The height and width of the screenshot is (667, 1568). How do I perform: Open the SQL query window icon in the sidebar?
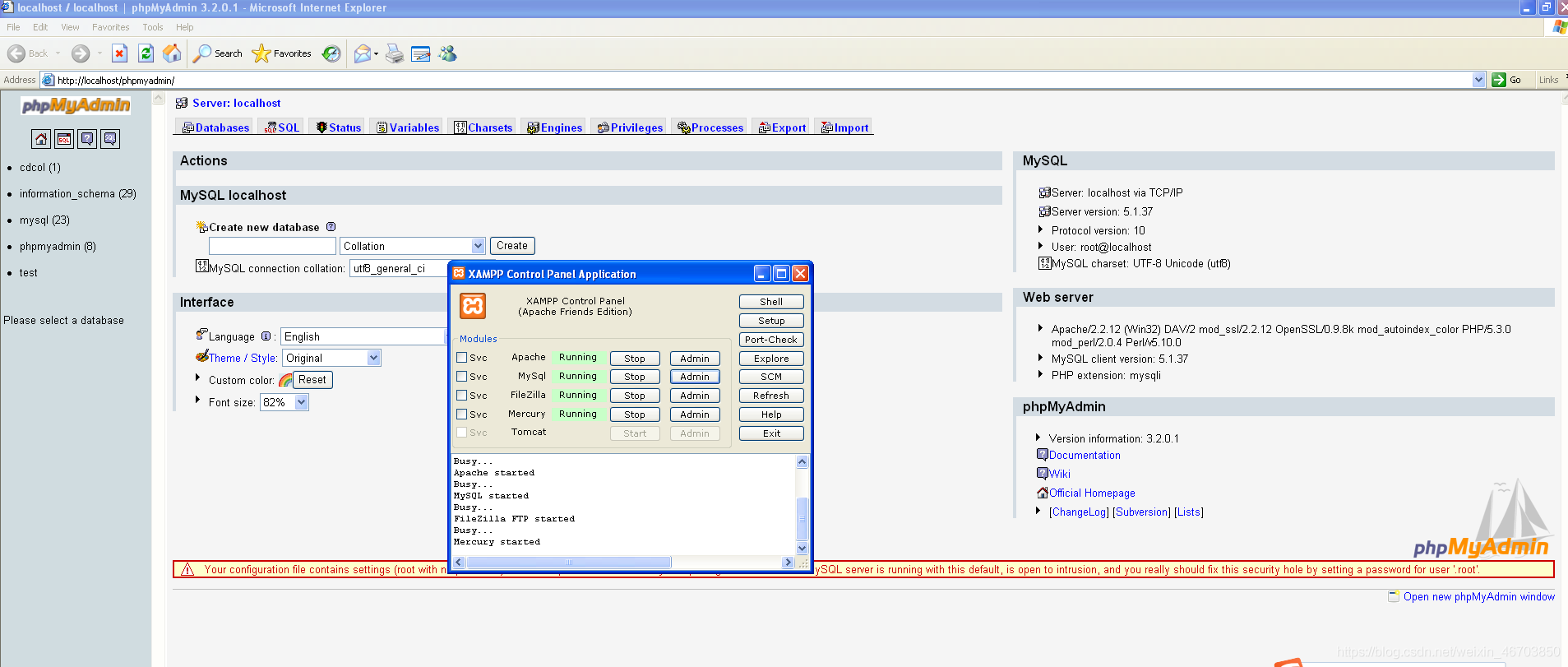pos(64,139)
